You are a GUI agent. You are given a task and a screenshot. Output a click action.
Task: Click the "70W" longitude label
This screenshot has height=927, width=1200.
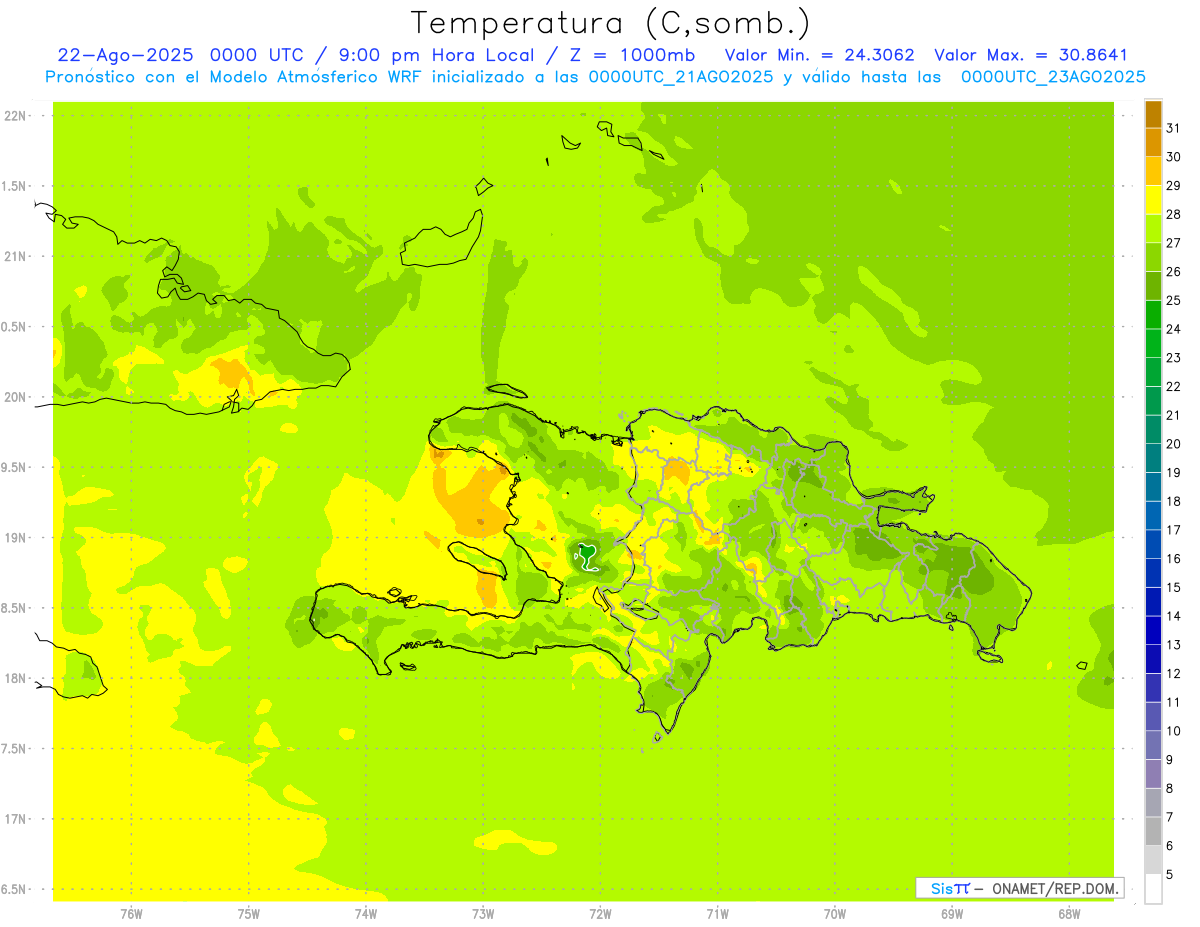point(835,914)
